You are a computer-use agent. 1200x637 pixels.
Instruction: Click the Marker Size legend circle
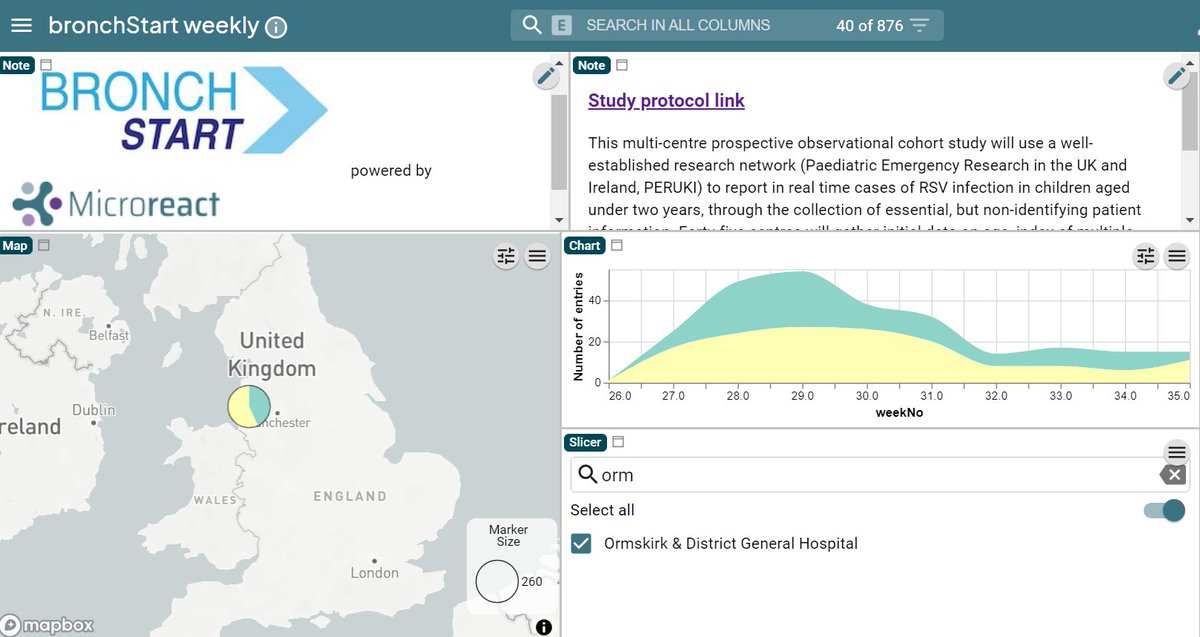(497, 581)
